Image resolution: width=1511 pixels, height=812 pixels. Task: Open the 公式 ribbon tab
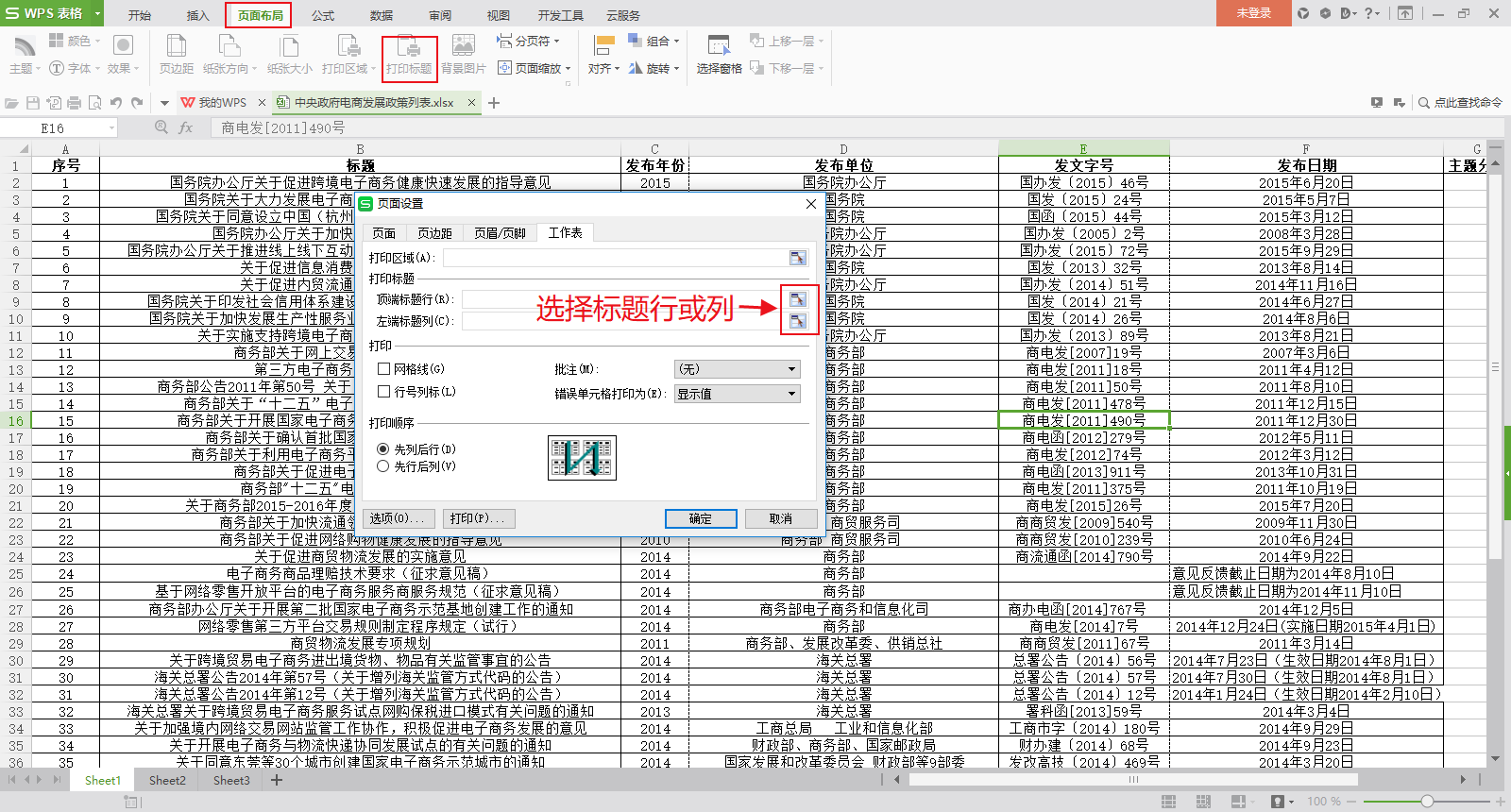point(323,15)
